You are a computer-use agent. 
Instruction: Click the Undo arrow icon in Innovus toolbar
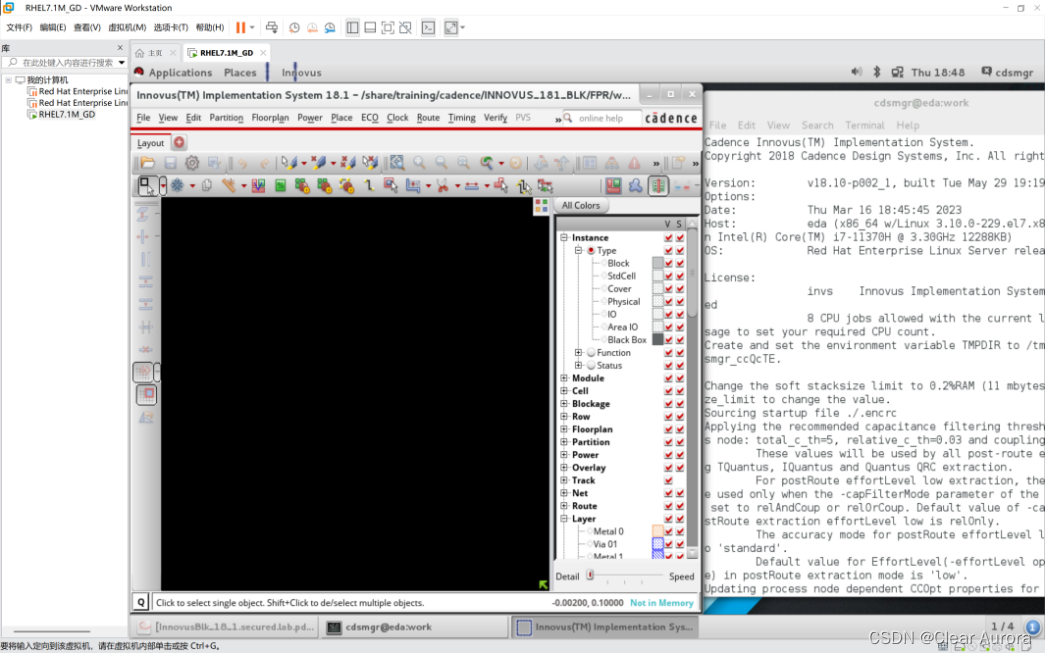[x=243, y=163]
